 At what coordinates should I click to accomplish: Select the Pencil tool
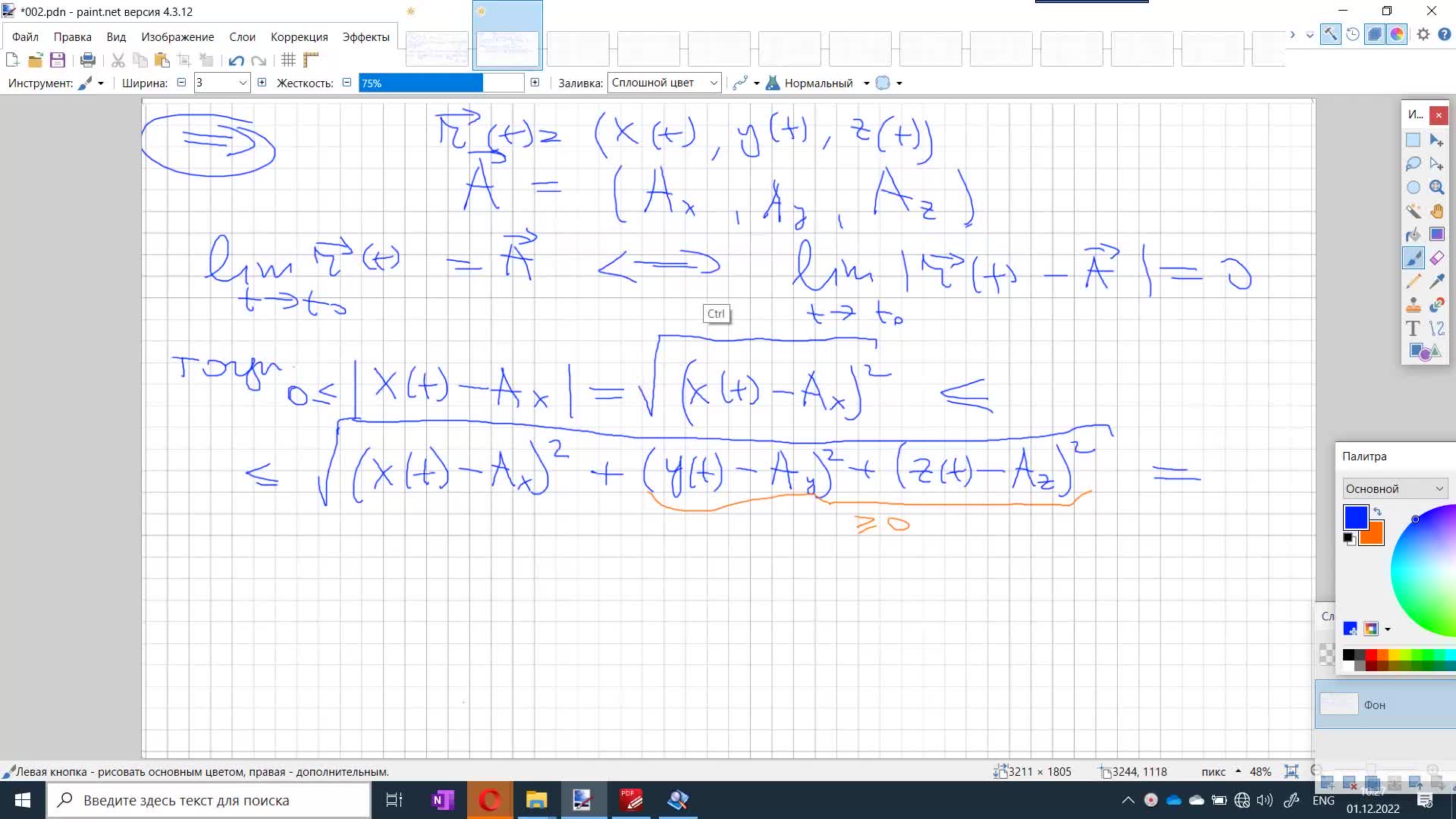[1413, 281]
